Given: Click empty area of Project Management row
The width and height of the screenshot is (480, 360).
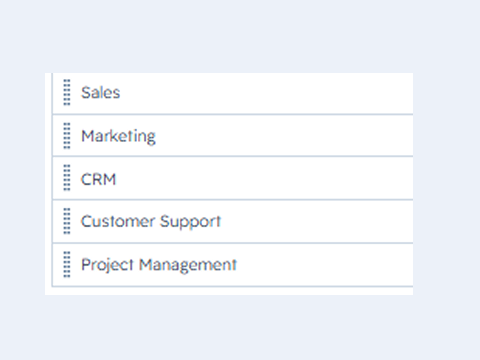Looking at the screenshot, I should coord(323,265).
